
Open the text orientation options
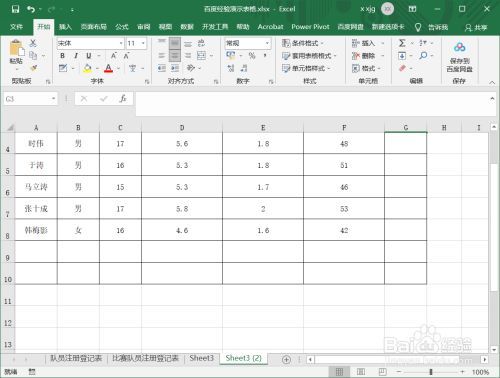(x=191, y=68)
